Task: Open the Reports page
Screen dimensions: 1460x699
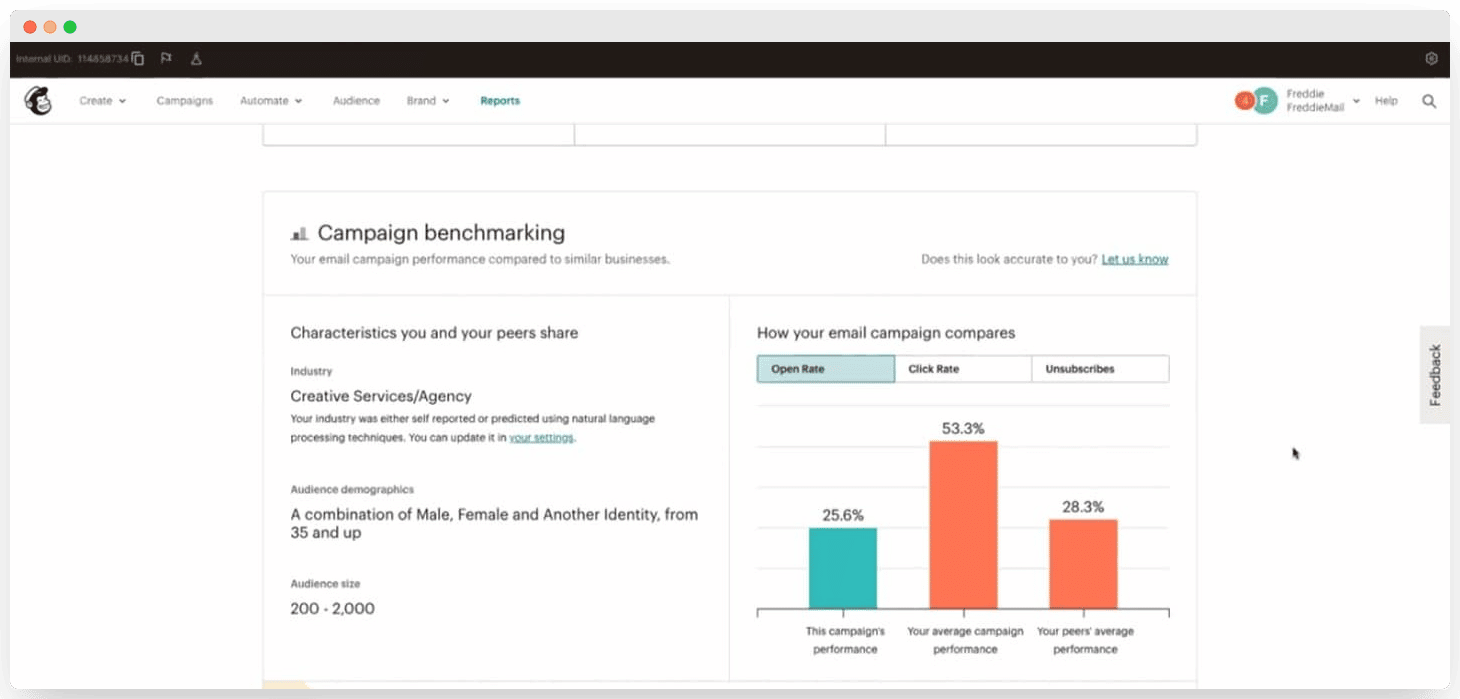Action: point(500,101)
